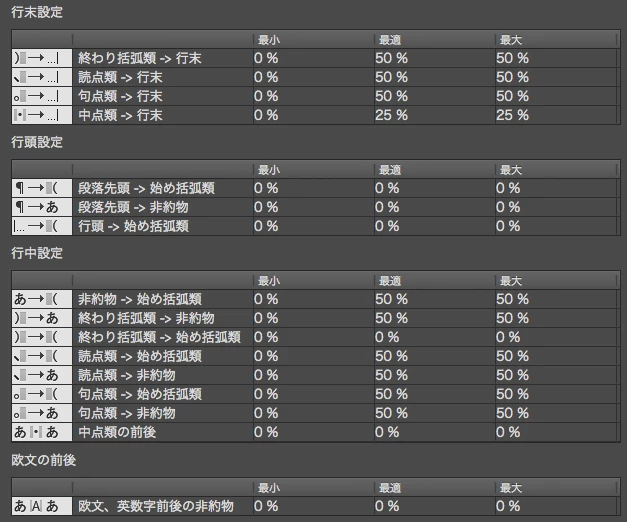Viewport: 627px width, 522px height.
Task: Click the 句点類 -> 非約物 label
Action: click(127, 413)
